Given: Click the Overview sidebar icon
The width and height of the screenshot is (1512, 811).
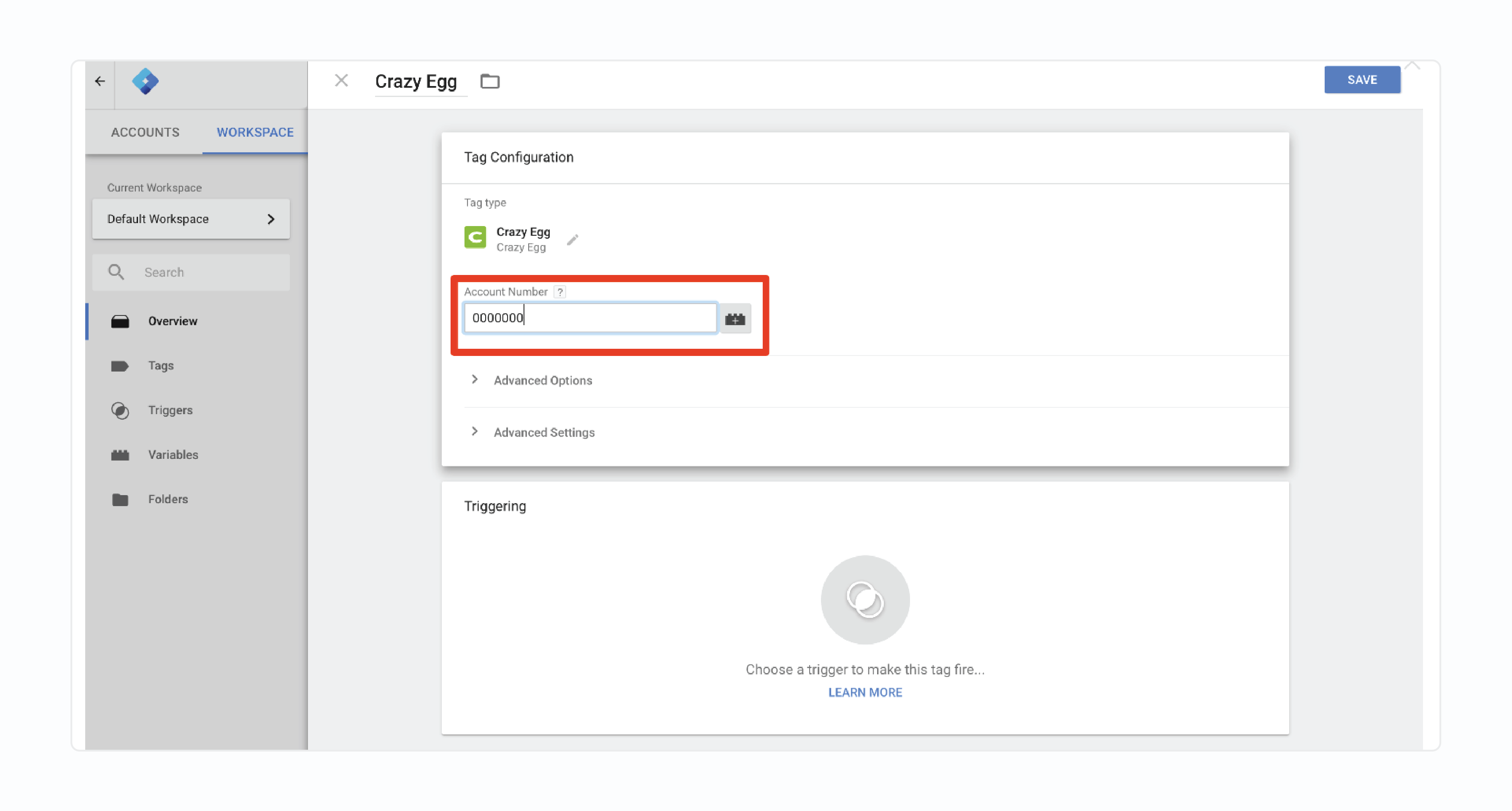Looking at the screenshot, I should click(x=120, y=321).
